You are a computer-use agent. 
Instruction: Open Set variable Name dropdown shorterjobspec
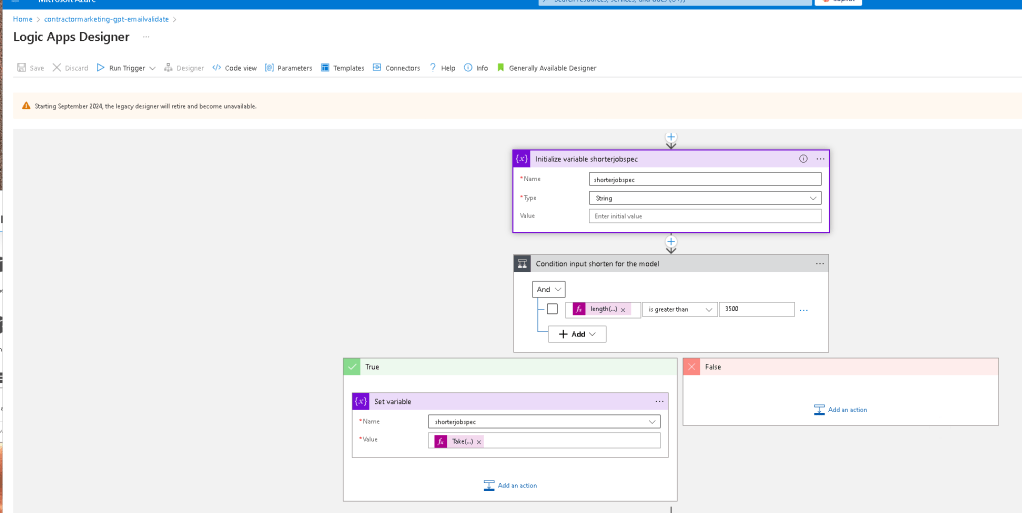pos(544,422)
